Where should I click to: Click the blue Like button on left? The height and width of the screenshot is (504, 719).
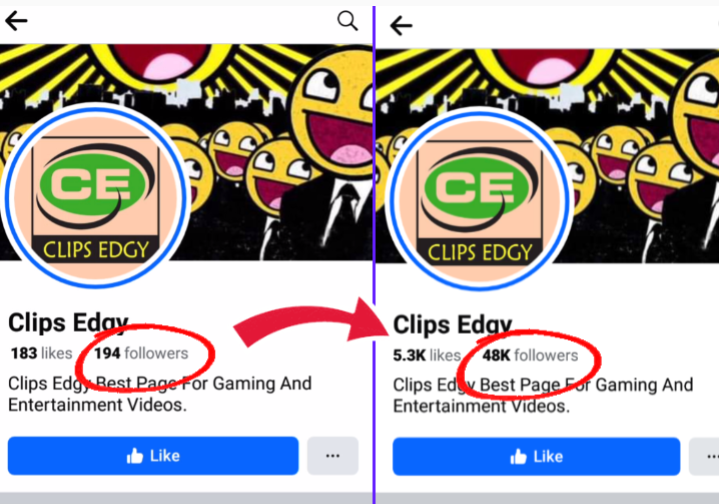point(153,455)
